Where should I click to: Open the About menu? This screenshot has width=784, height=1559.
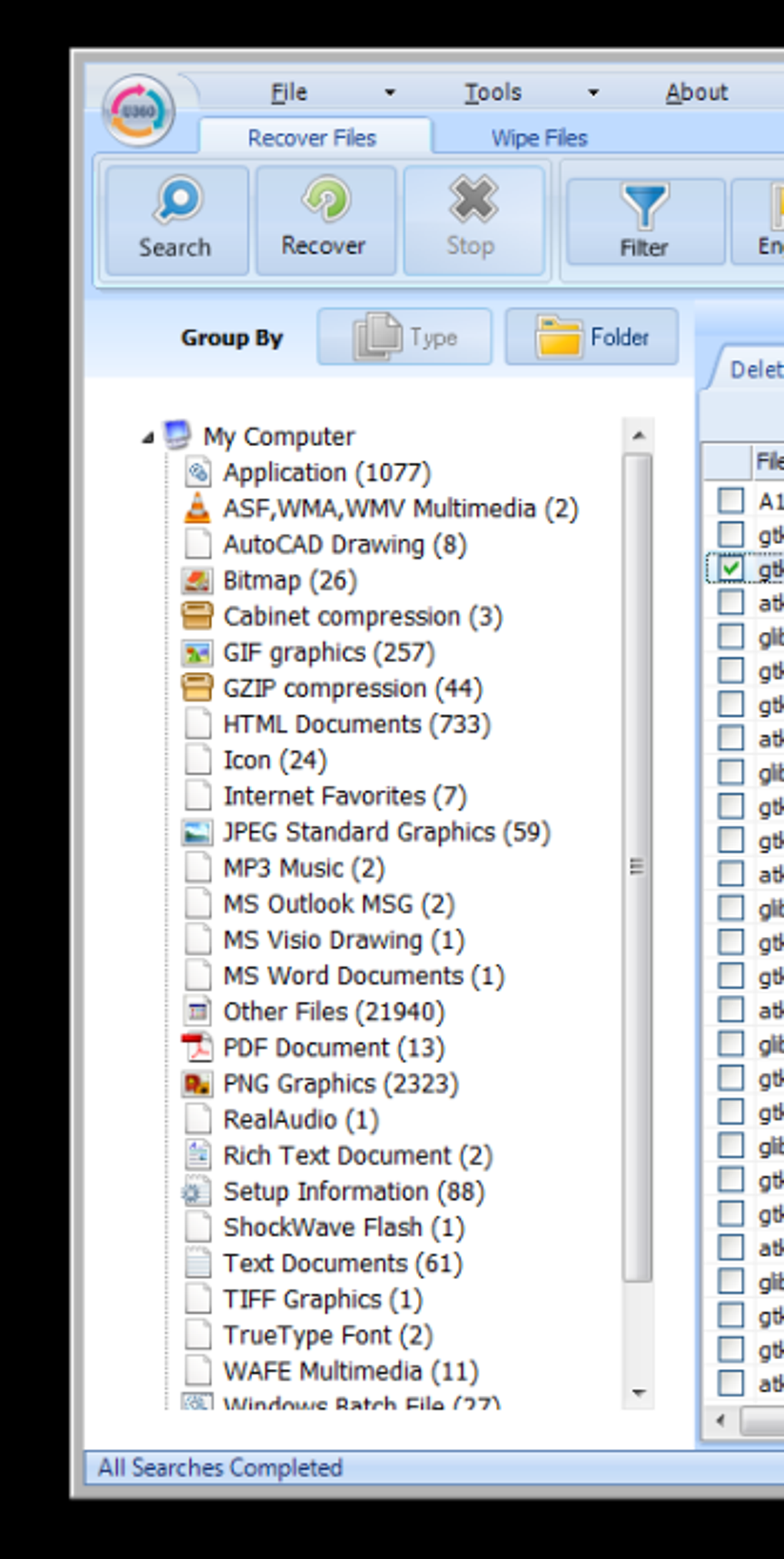point(696,92)
